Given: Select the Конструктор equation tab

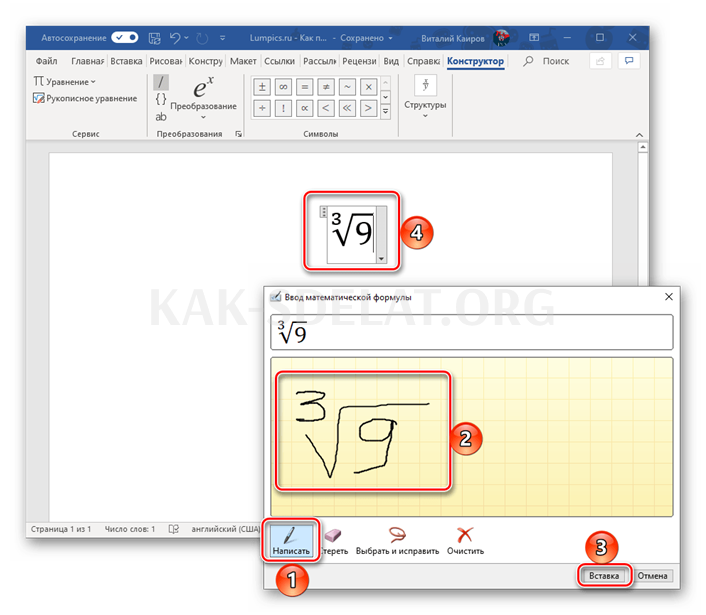Looking at the screenshot, I should 475,61.
